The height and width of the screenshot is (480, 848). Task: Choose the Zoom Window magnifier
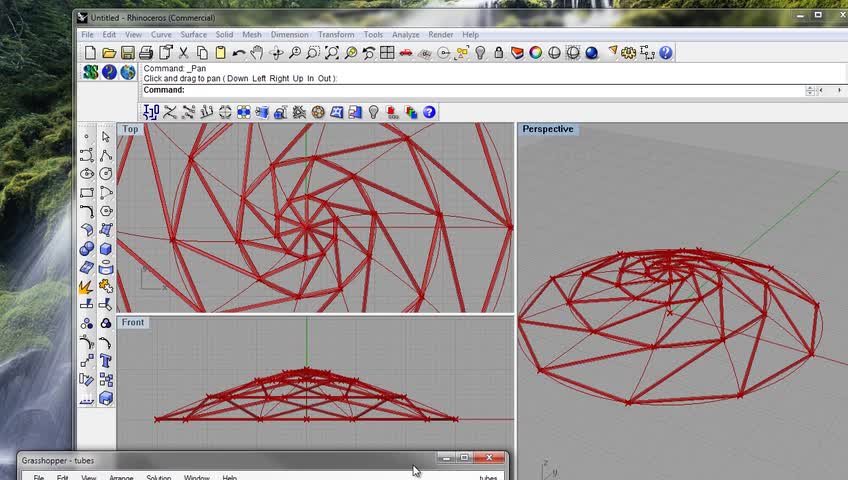[313, 52]
